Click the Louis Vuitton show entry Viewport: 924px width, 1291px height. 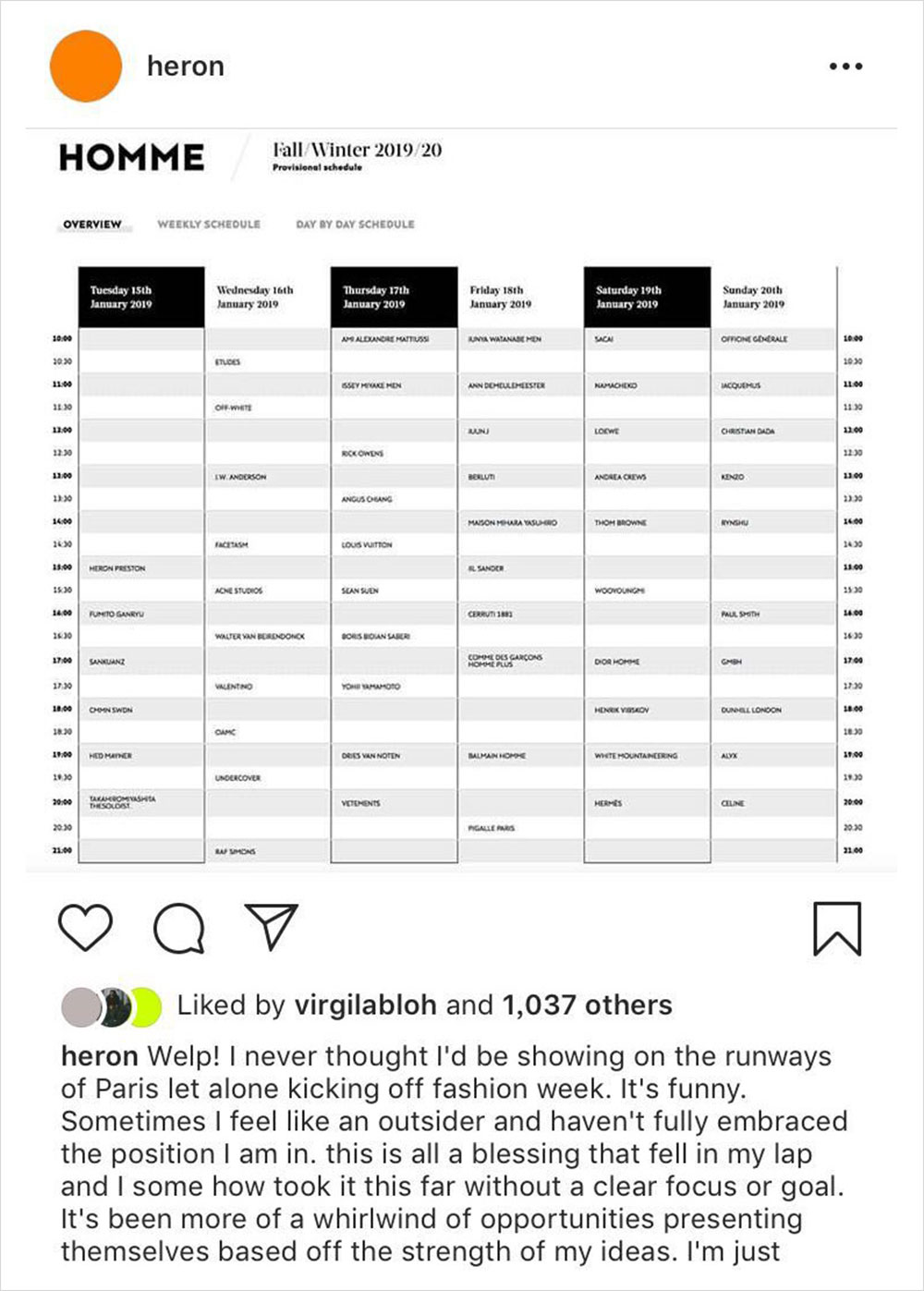(x=367, y=545)
